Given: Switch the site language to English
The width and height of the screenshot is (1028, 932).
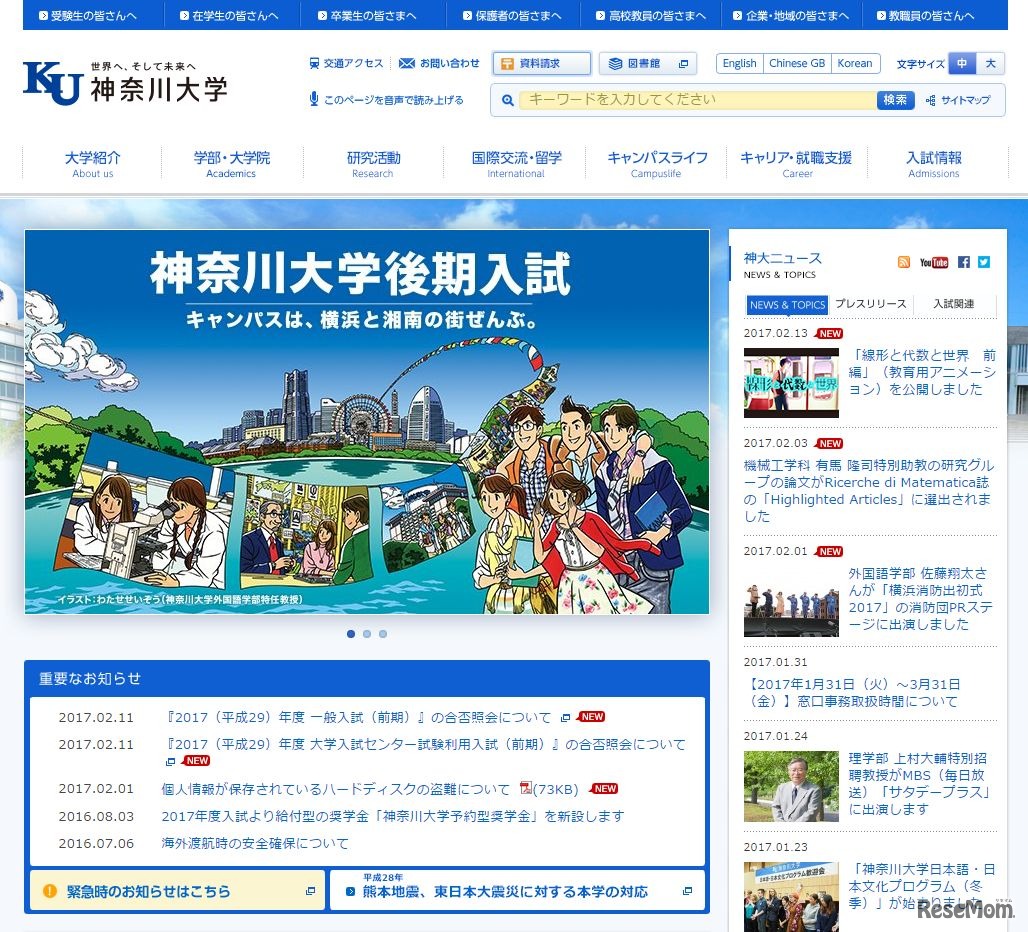Looking at the screenshot, I should [x=739, y=63].
